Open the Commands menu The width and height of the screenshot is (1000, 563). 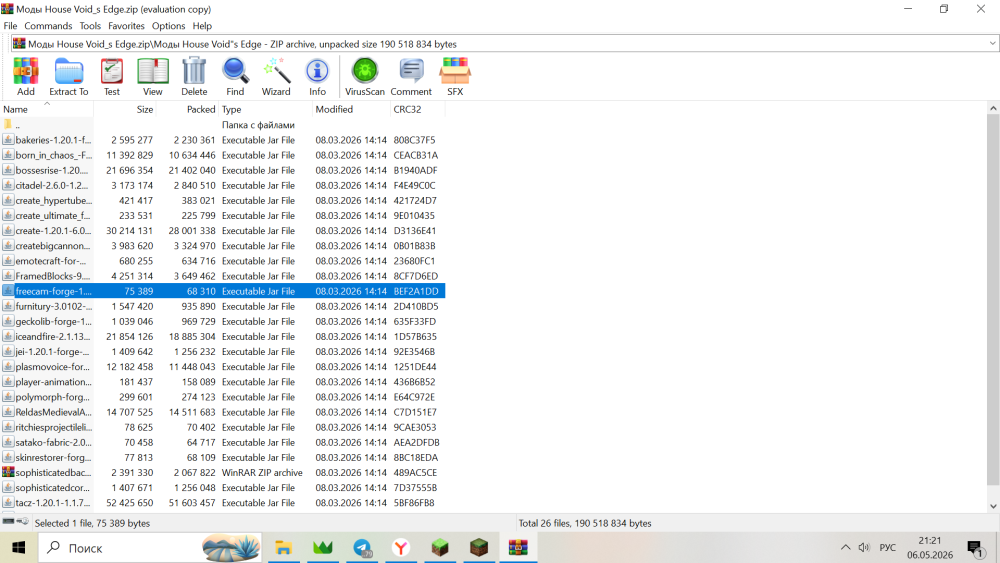pos(48,26)
